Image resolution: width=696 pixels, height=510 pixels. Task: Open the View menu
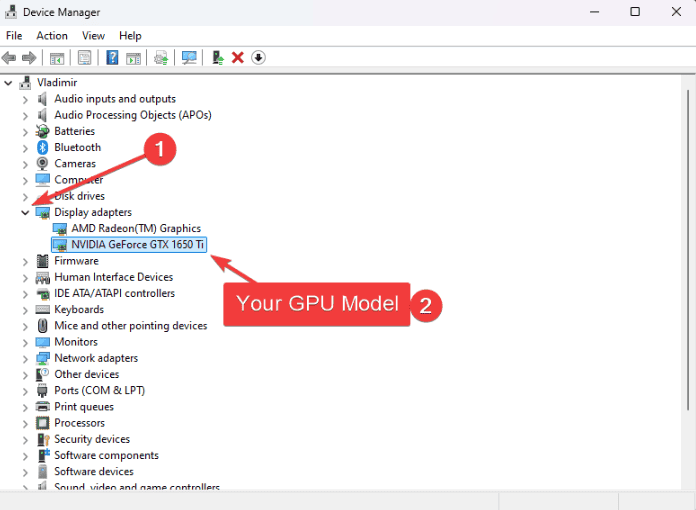pyautogui.click(x=93, y=36)
